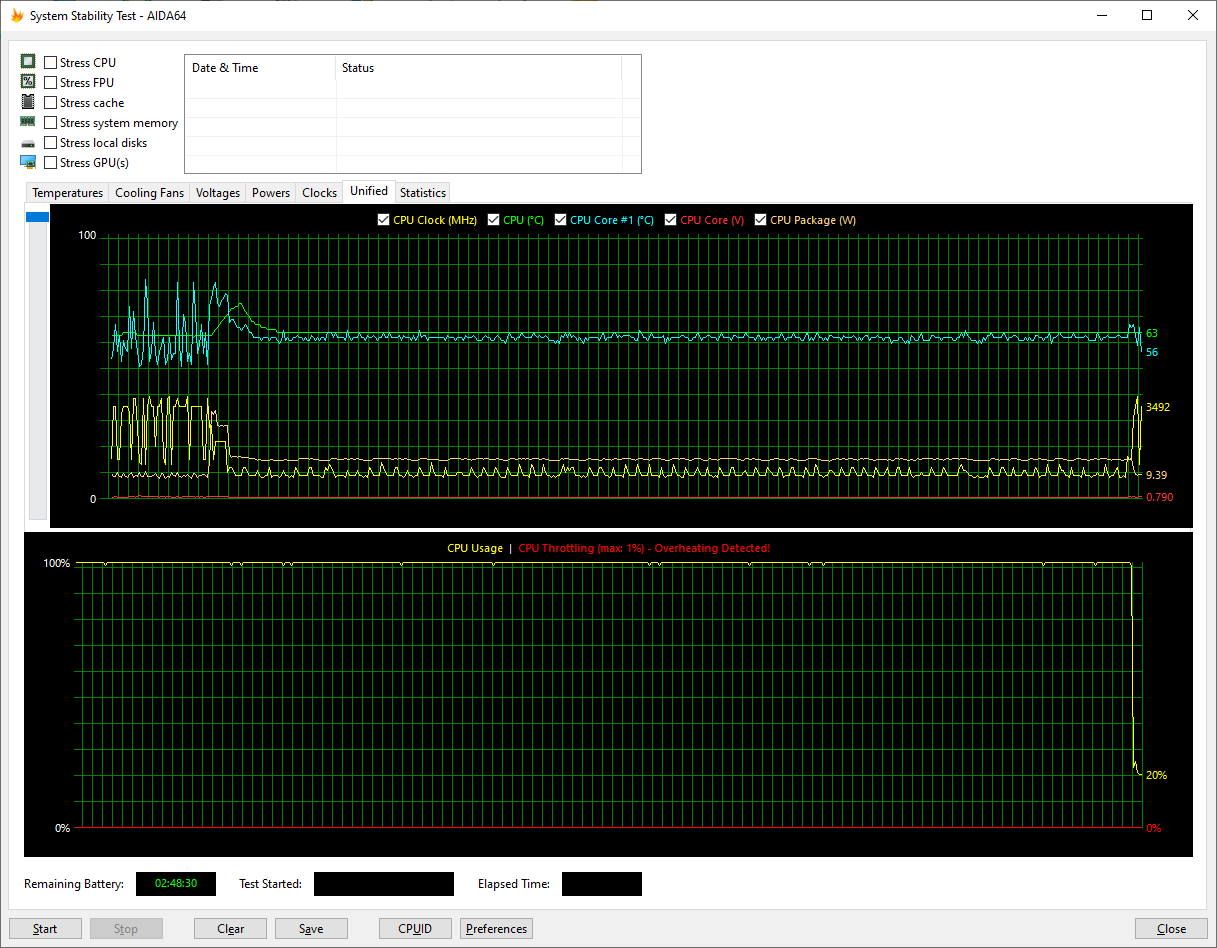Tick the Stress system memory checkbox

[x=51, y=123]
